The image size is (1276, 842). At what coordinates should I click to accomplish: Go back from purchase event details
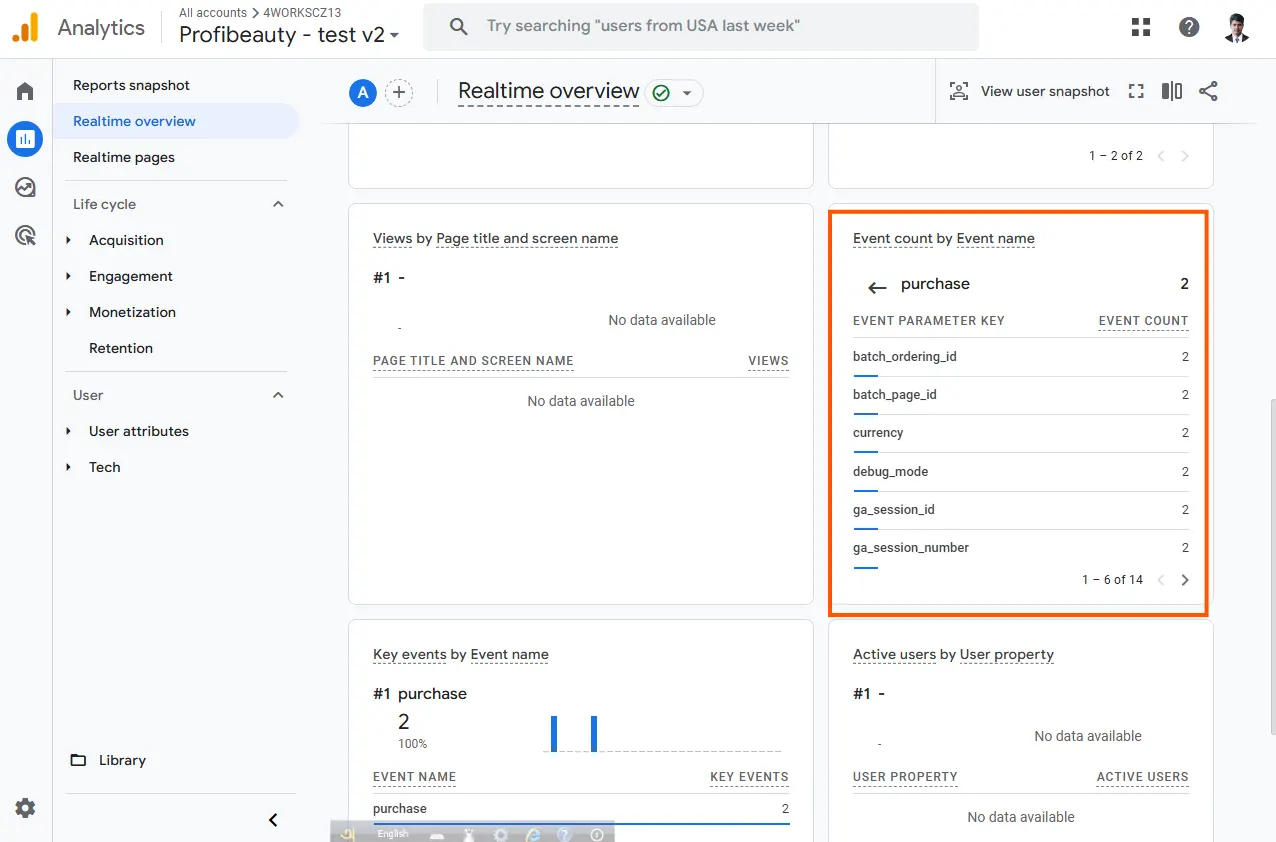(x=877, y=288)
